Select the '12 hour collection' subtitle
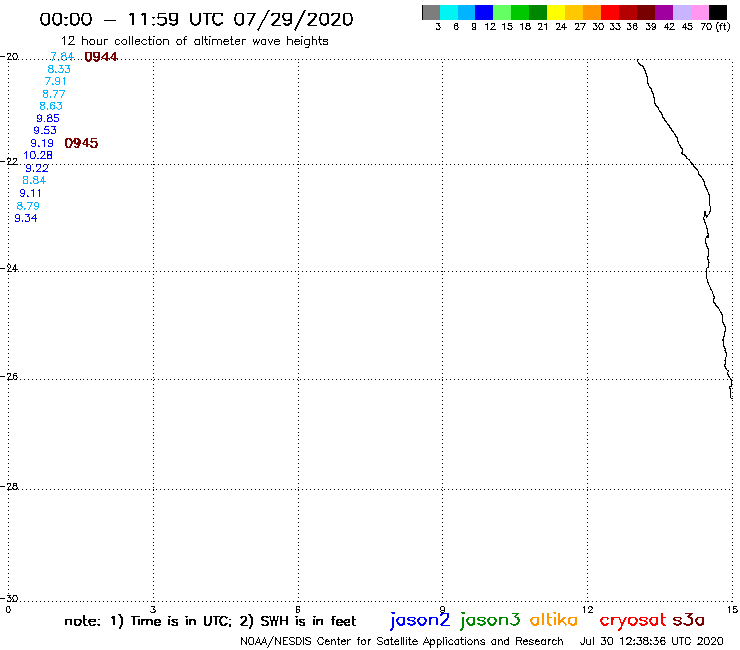The image size is (740, 650). point(194,41)
